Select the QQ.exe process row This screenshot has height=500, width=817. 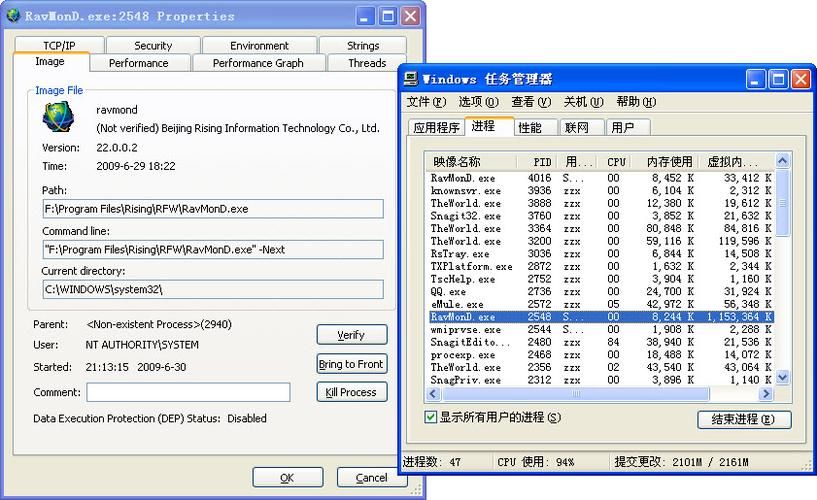point(601,292)
